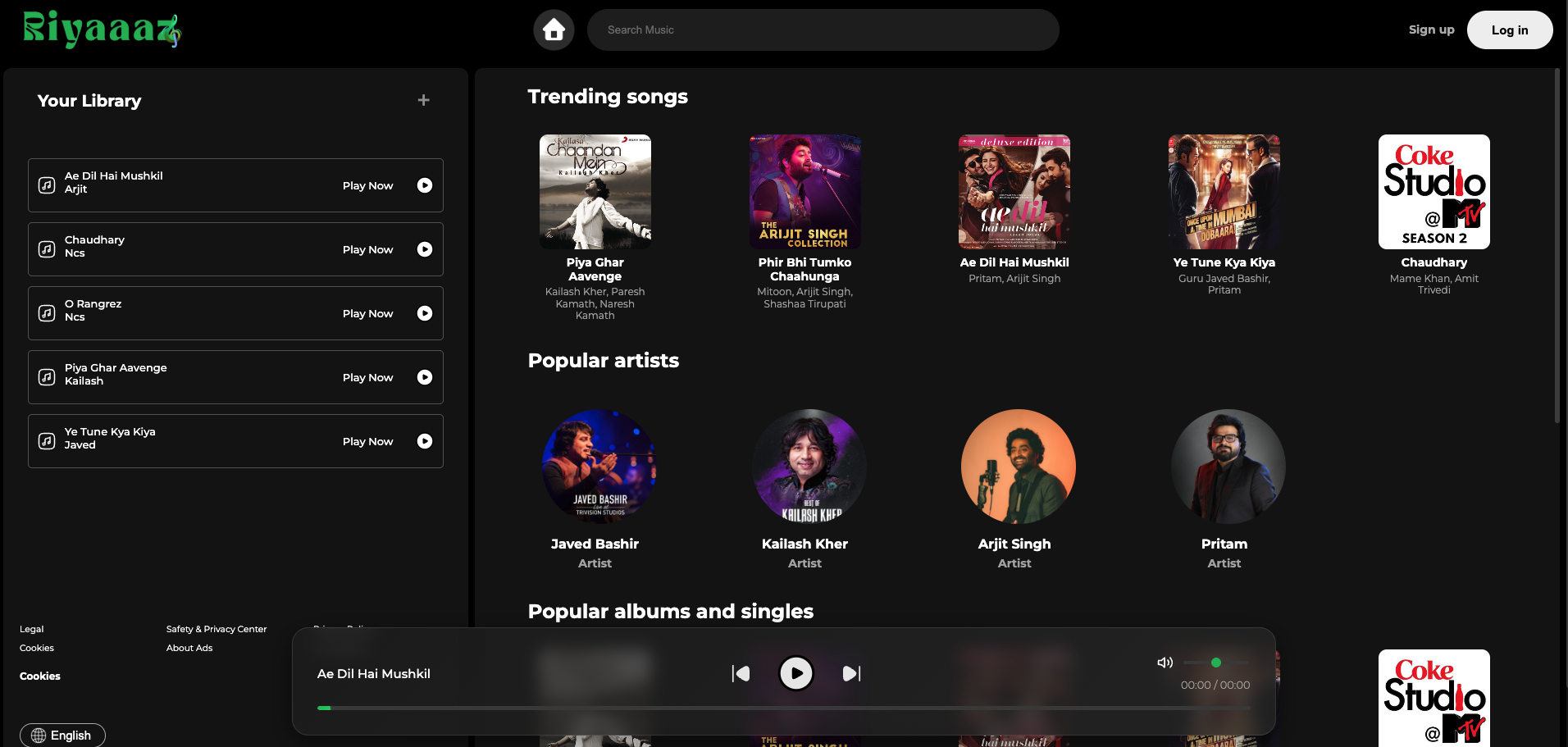The height and width of the screenshot is (747, 1568).
Task: Open Chaudhary Coke Studio cover art
Action: (1434, 192)
